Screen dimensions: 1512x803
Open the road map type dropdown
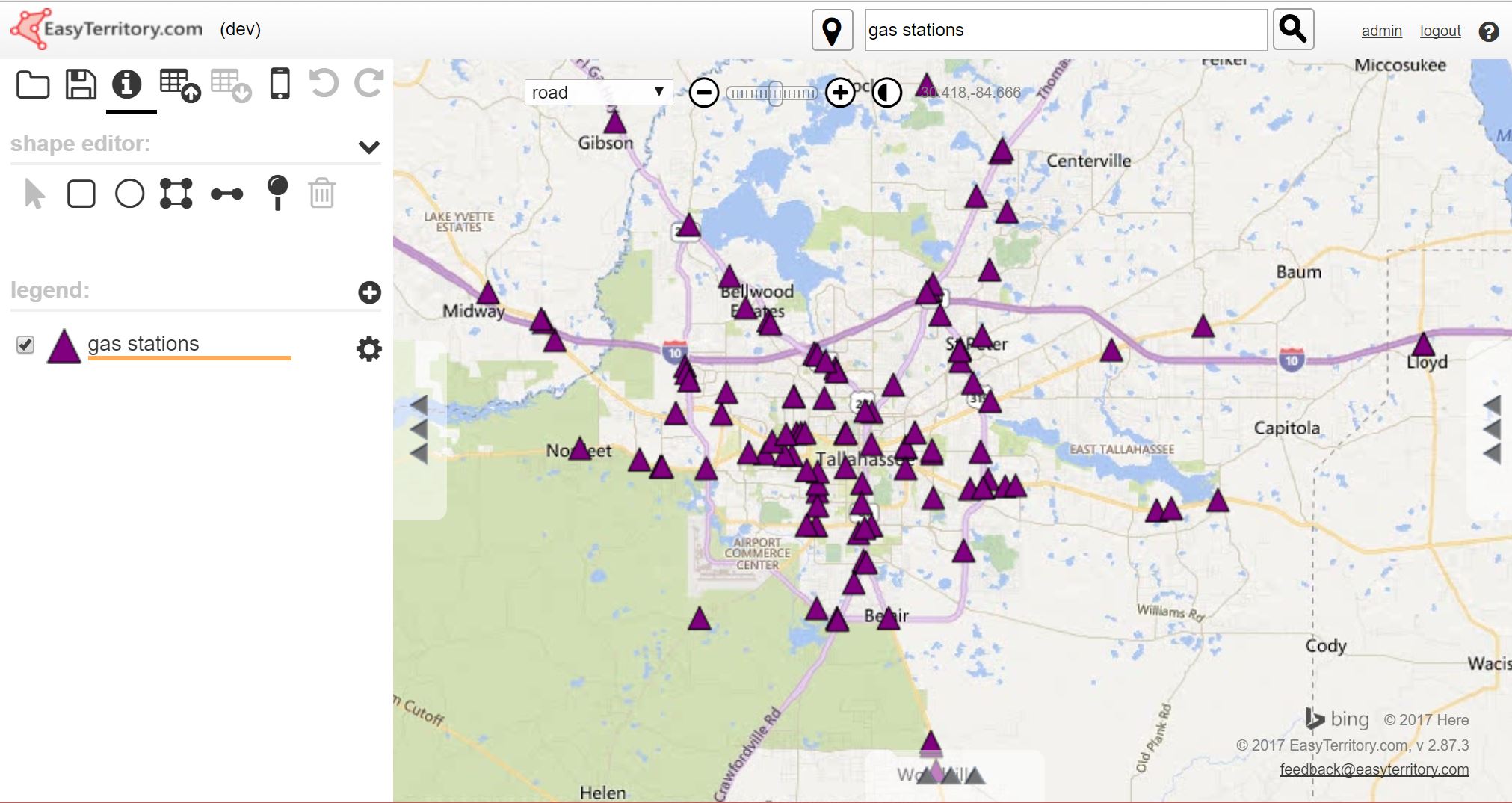[x=598, y=93]
